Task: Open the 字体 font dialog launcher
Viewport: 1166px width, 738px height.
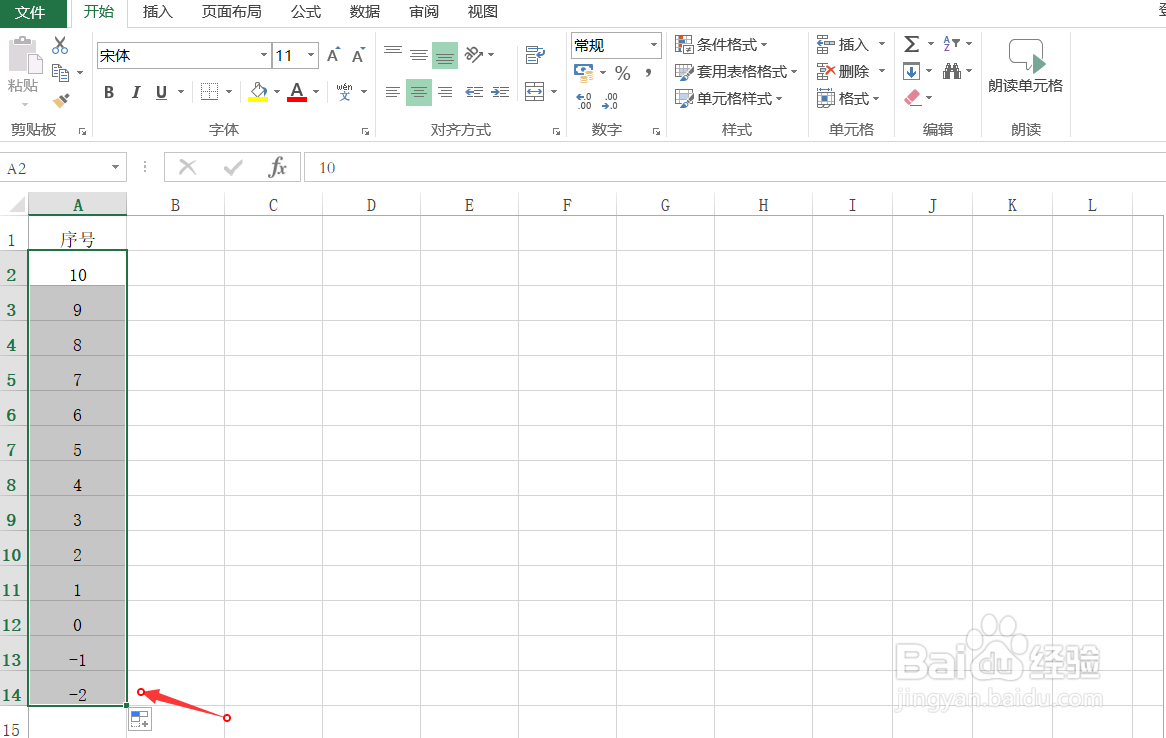Action: pos(365,132)
